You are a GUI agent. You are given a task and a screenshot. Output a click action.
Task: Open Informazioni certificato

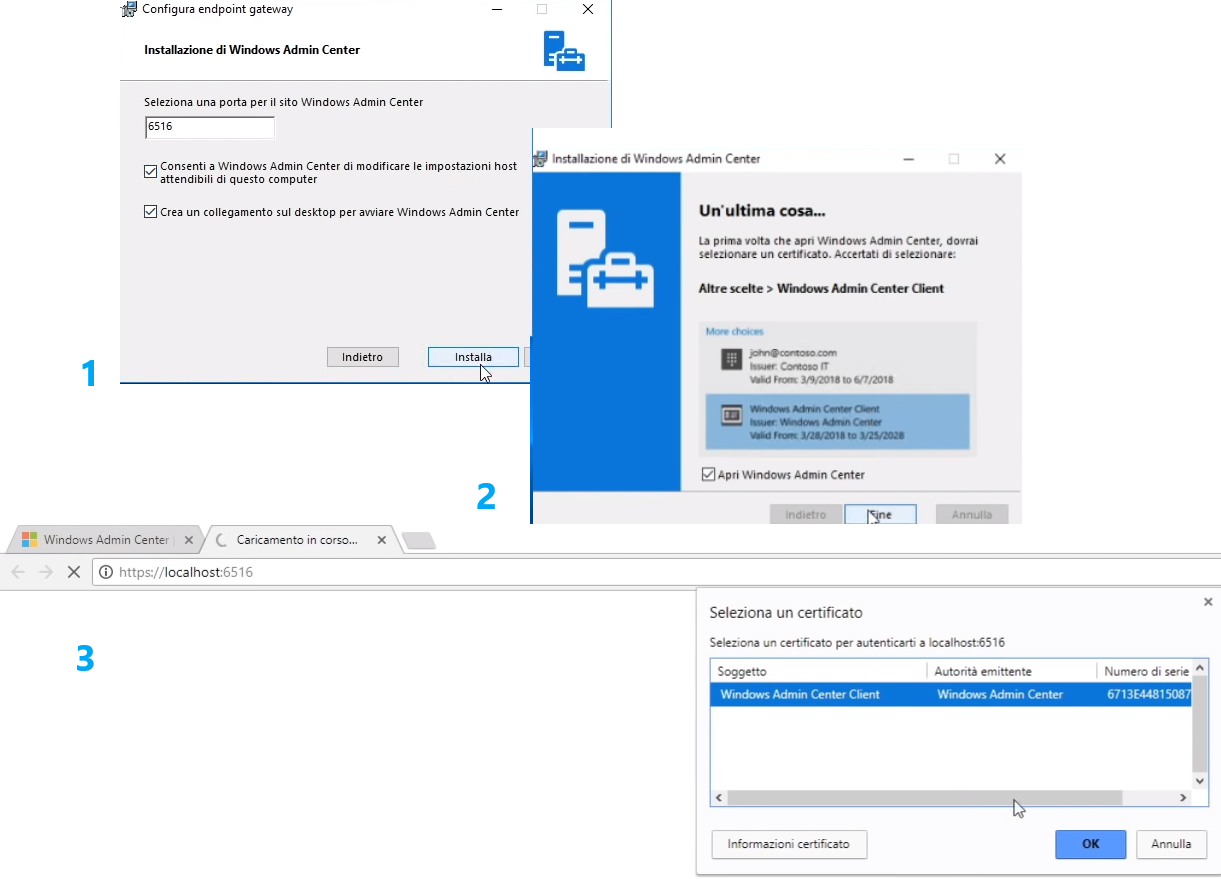click(x=789, y=844)
